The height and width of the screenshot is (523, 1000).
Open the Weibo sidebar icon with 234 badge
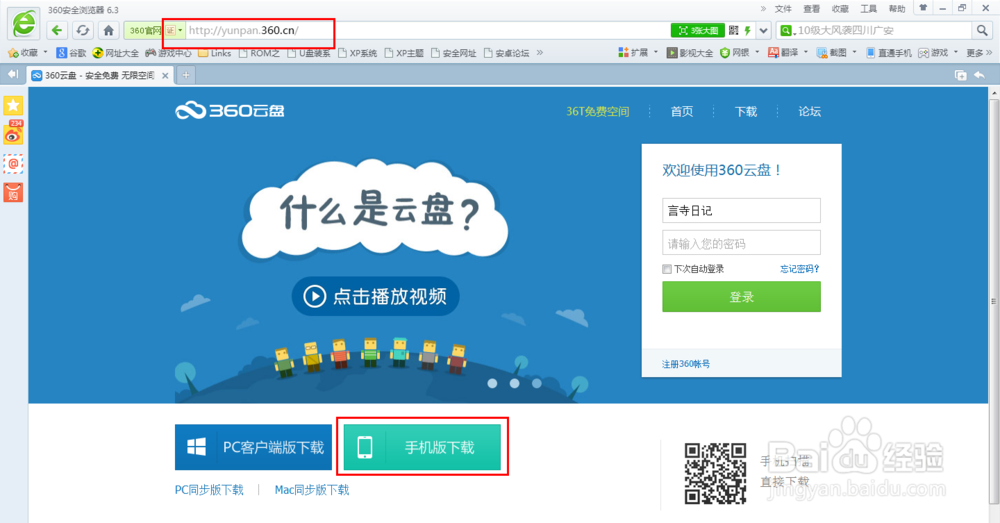coord(13,133)
